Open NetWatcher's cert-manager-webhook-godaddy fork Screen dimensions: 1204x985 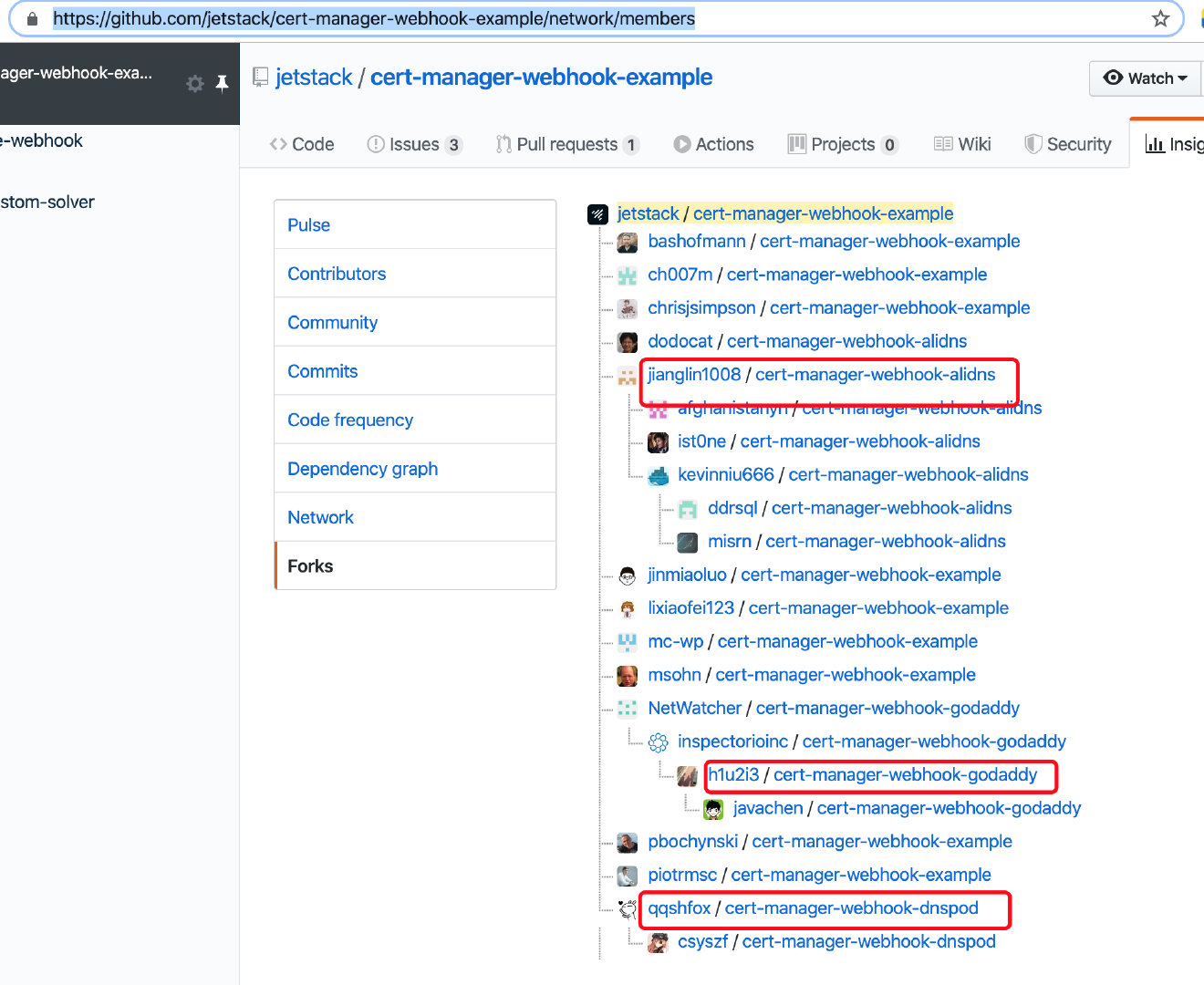pyautogui.click(x=887, y=708)
